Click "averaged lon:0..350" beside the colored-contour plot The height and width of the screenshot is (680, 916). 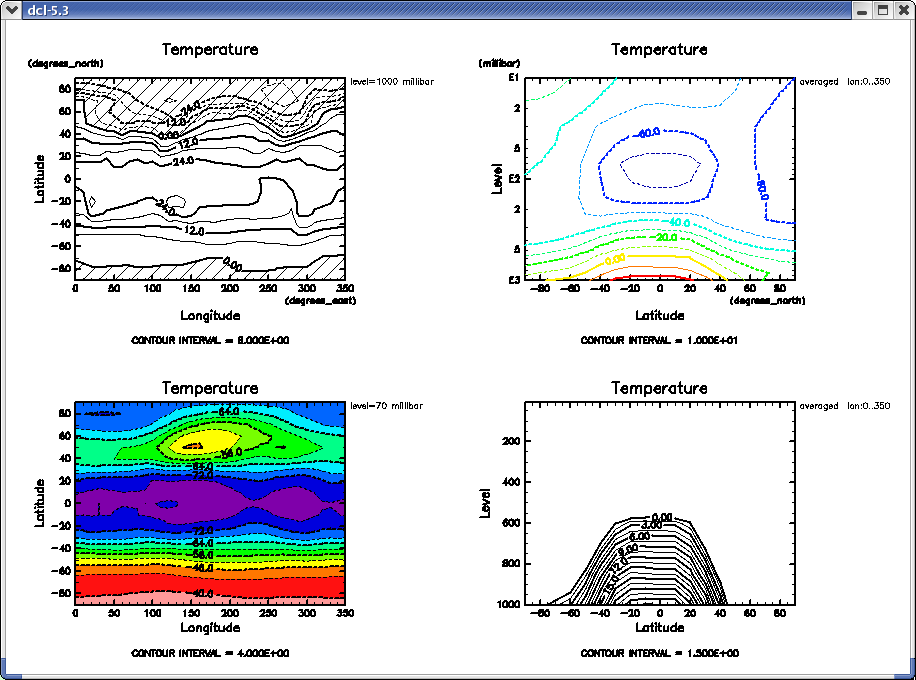click(x=845, y=82)
